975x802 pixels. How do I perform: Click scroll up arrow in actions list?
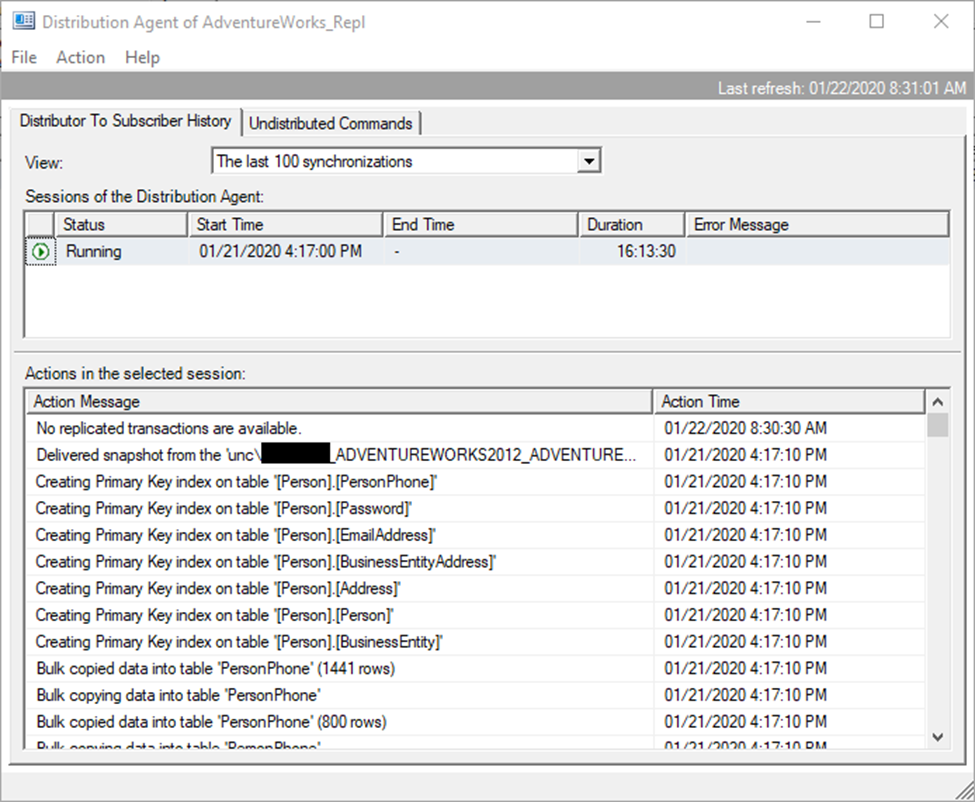938,402
